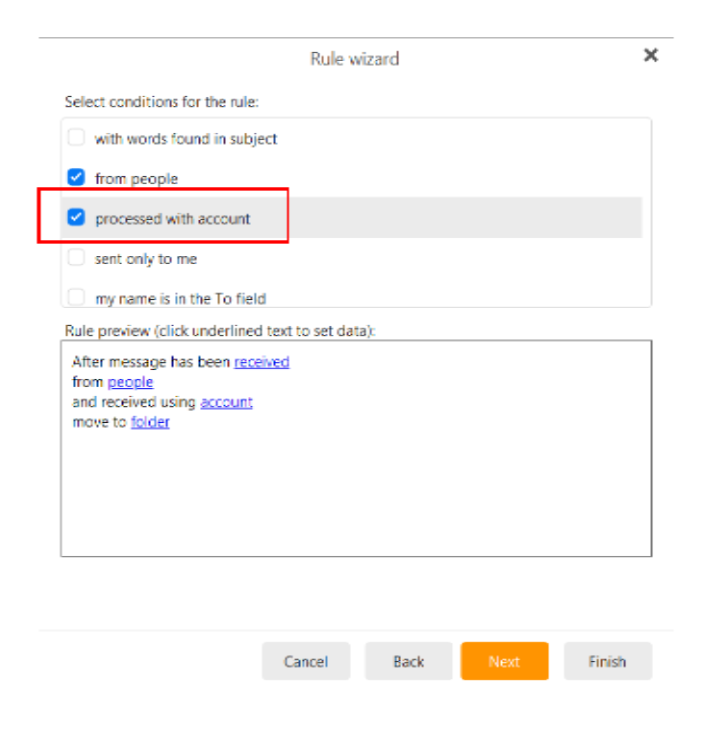Select the 'sent only to me' label
Image resolution: width=710 pixels, height=732 pixels.
146,259
